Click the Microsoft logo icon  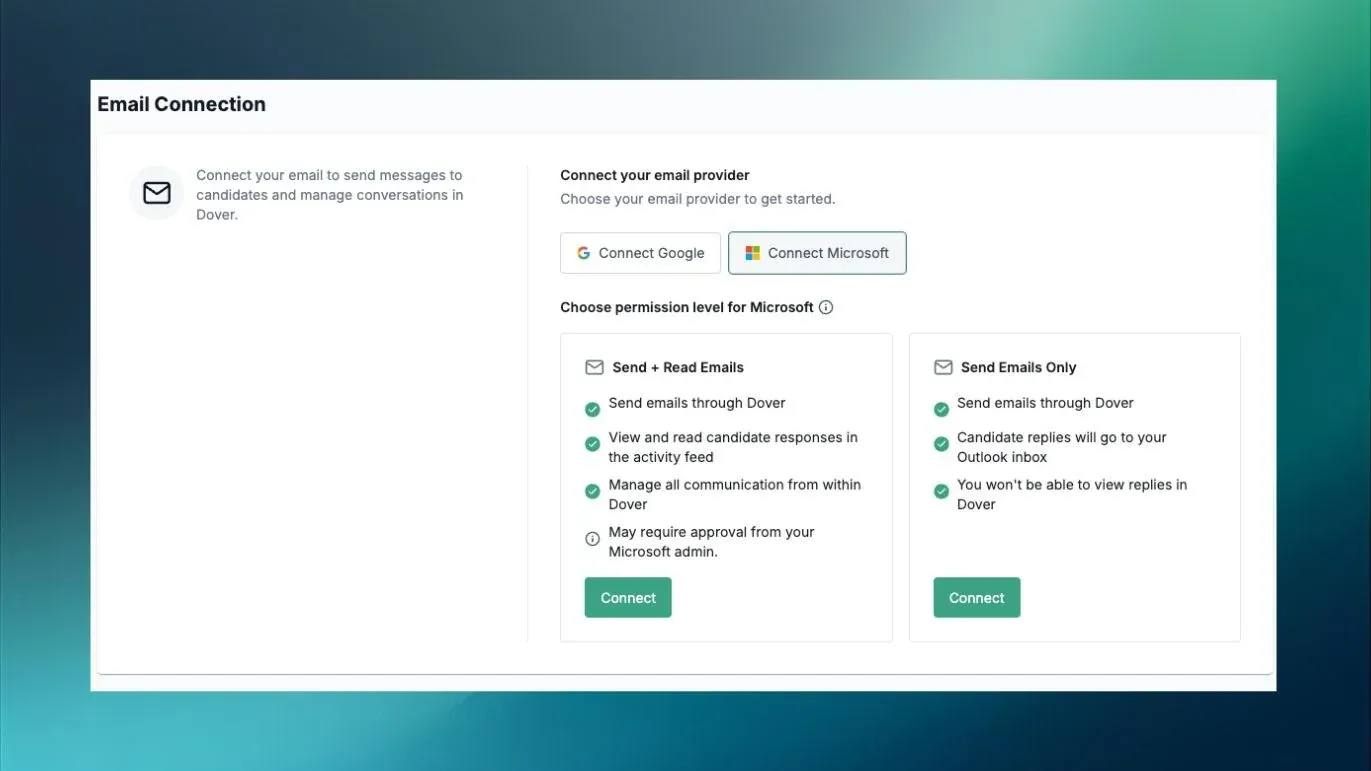coord(753,253)
